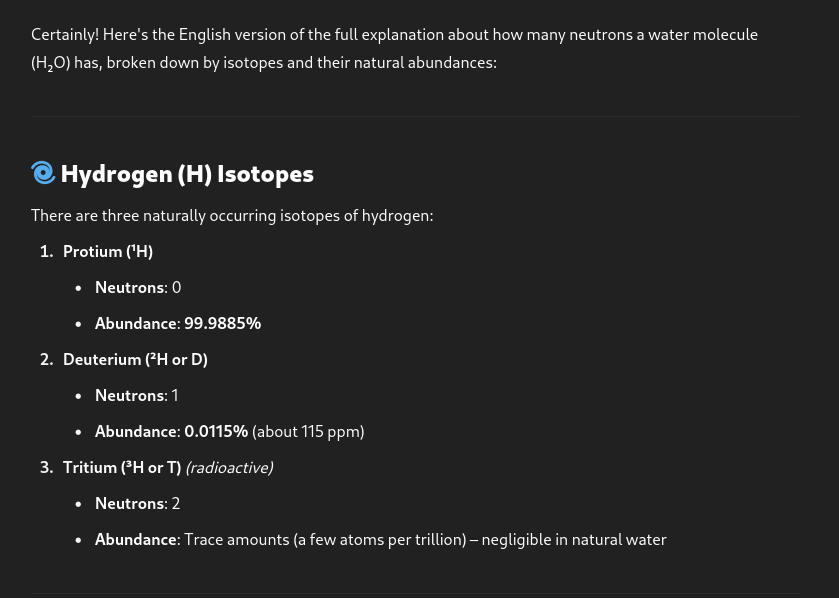Click the "Abundance" label under Deuterium

(136, 431)
